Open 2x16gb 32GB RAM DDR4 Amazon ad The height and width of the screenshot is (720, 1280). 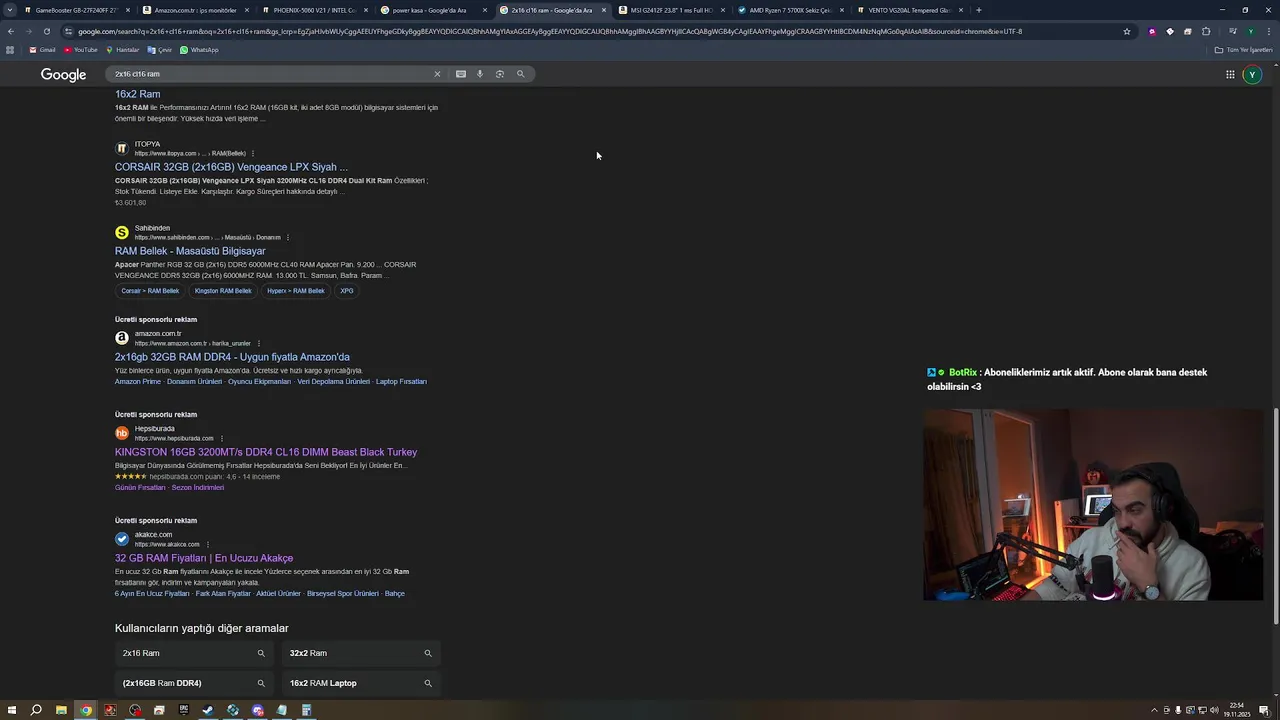pyautogui.click(x=232, y=357)
